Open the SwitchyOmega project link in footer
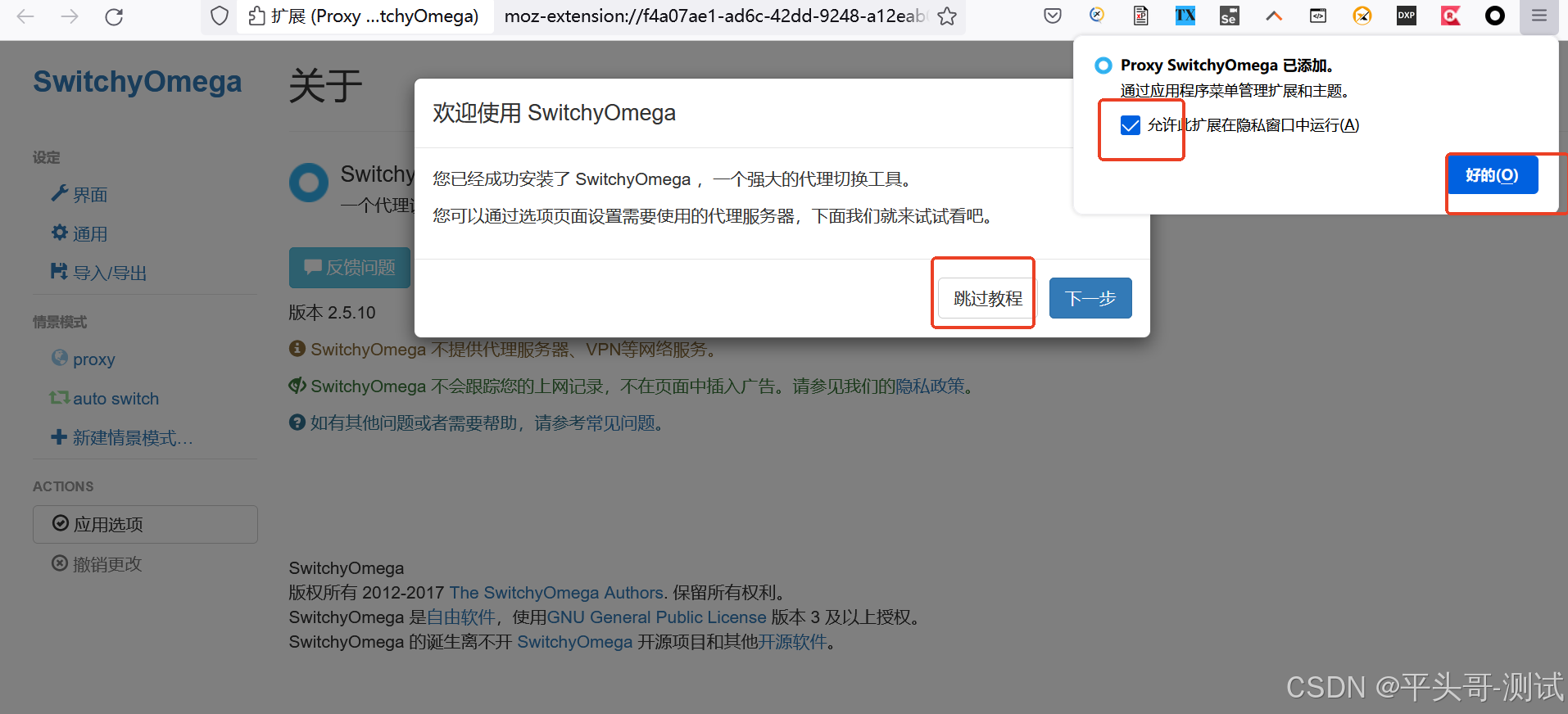1568x714 pixels. coord(575,642)
